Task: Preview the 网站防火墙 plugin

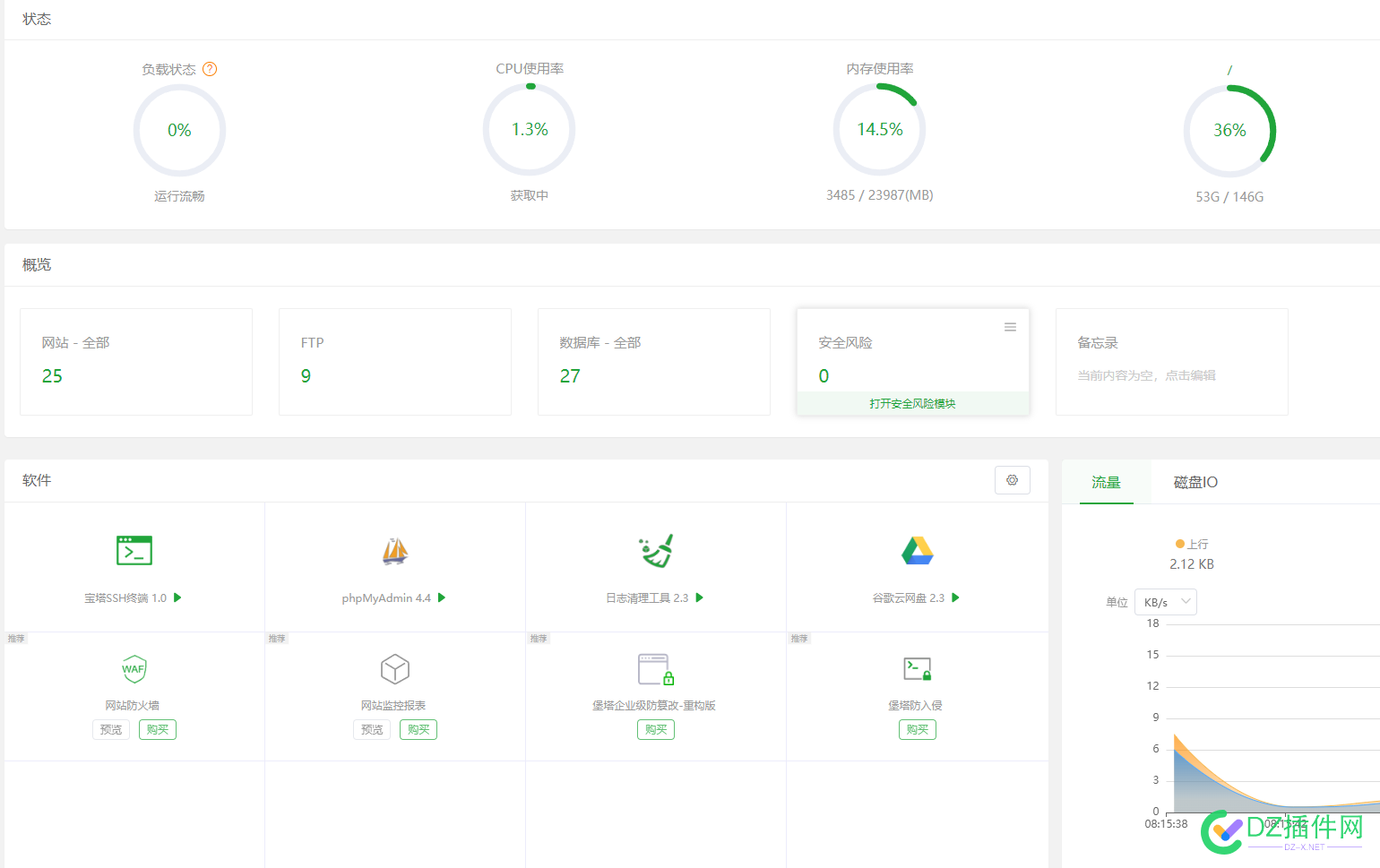Action: [111, 729]
